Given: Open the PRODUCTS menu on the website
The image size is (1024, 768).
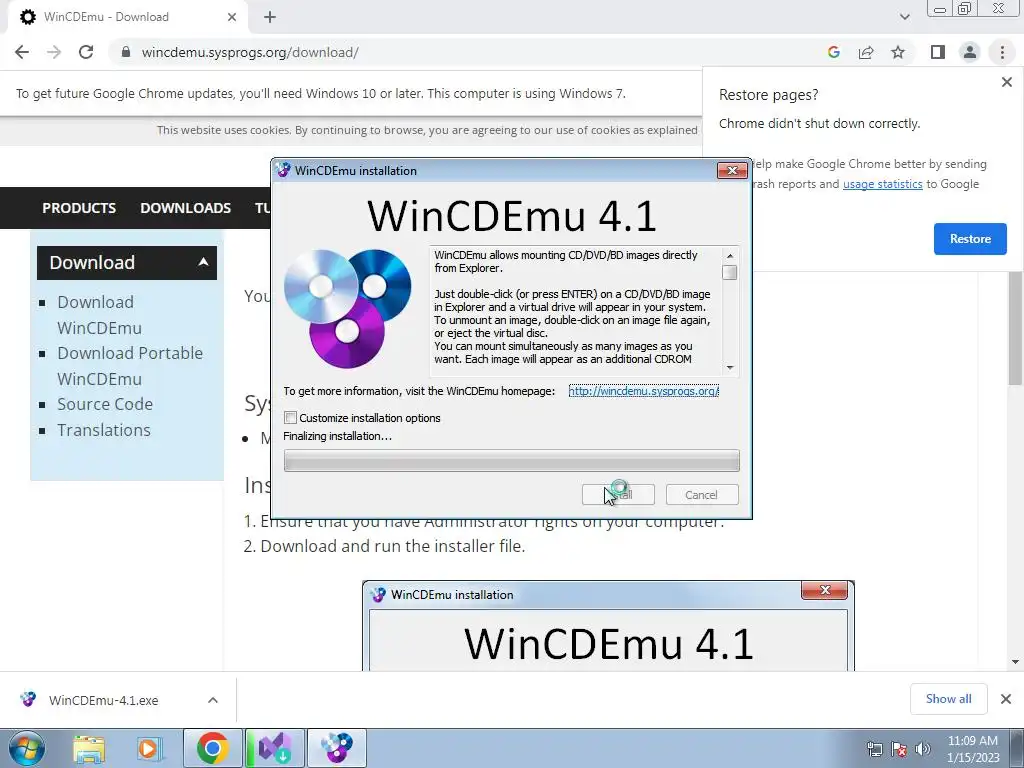Looking at the screenshot, I should pos(79,208).
